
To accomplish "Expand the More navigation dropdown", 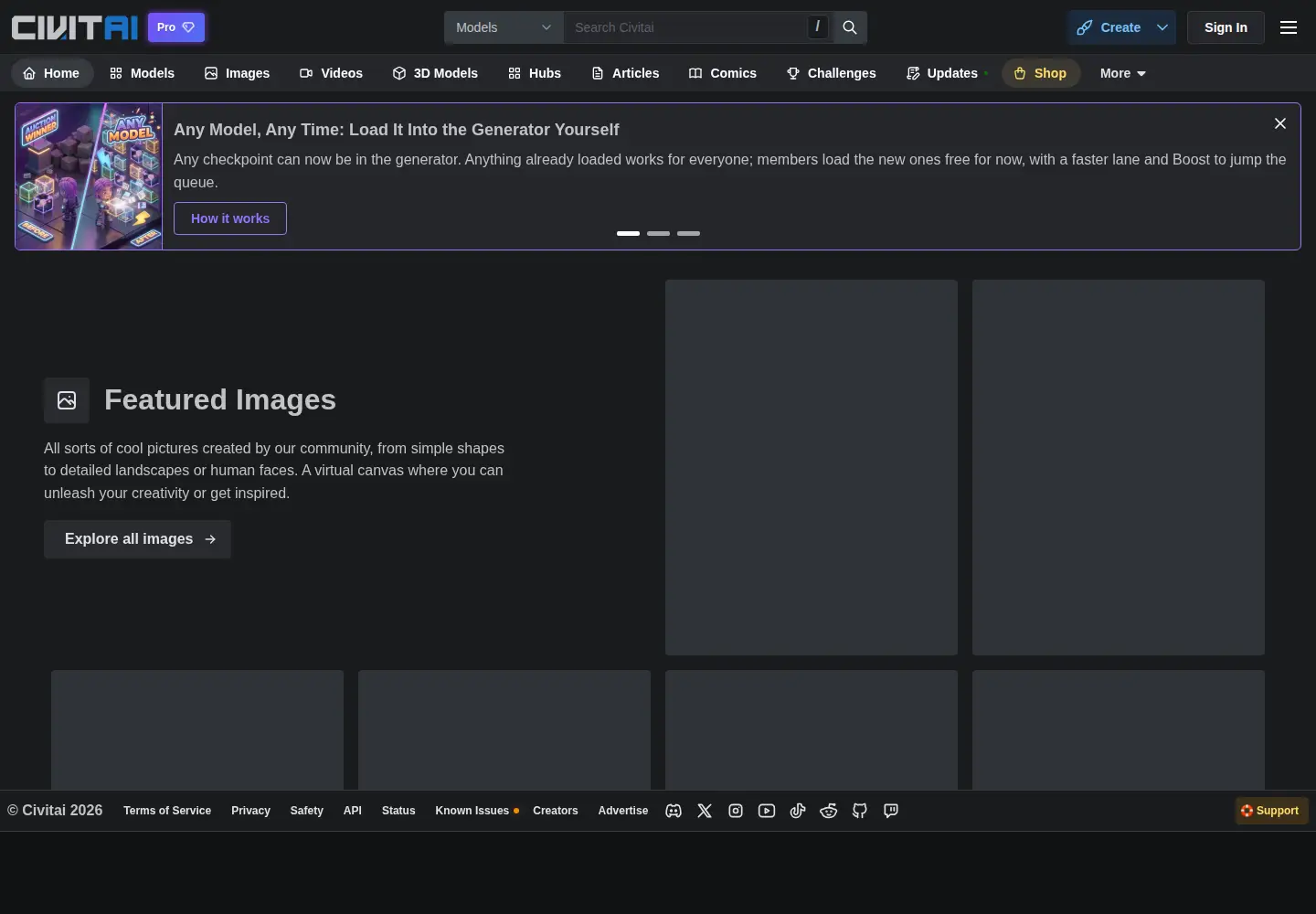I will point(1123,73).
